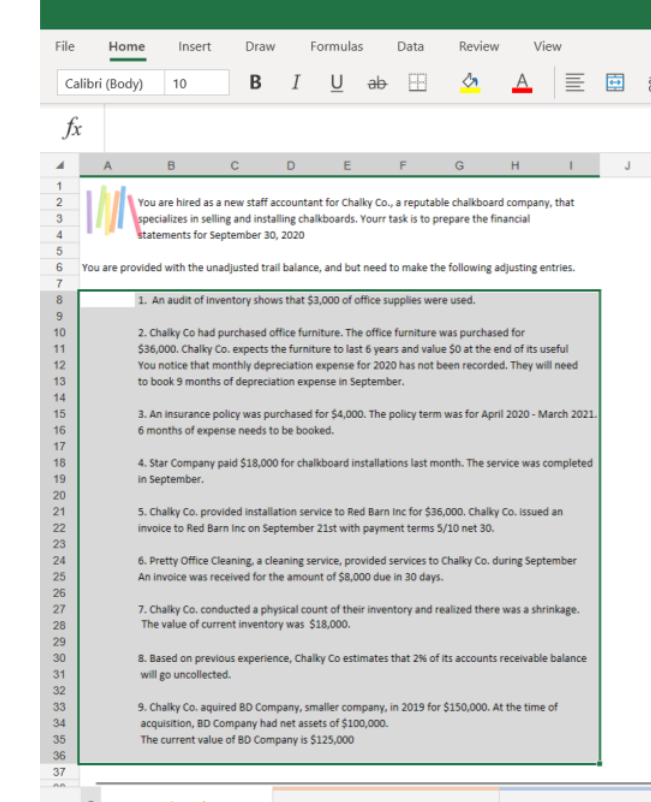Click the align text left icon
The image size is (651, 802).
pos(574,82)
